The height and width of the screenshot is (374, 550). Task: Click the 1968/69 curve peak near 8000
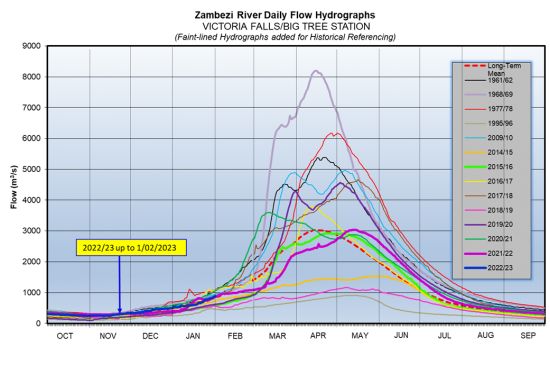315,71
